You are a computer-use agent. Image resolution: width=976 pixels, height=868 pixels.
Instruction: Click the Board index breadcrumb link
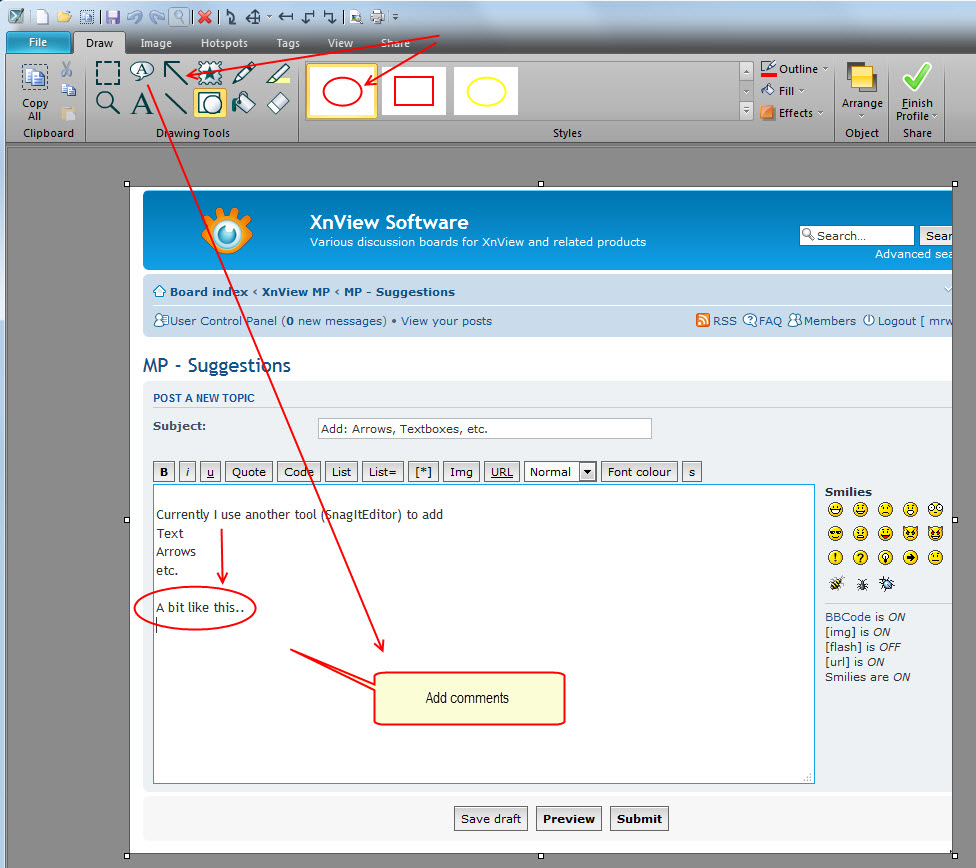[209, 292]
